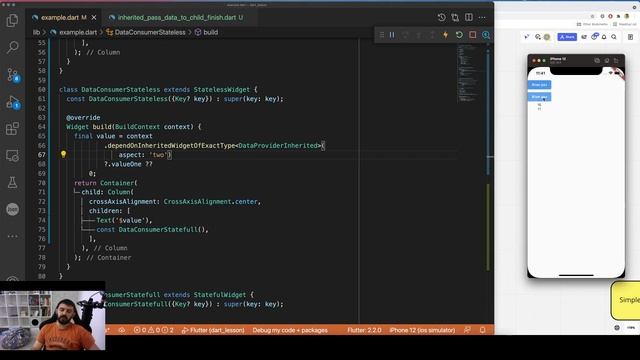Click simulator rotate icon in title bar

pyautogui.click(x=616, y=60)
